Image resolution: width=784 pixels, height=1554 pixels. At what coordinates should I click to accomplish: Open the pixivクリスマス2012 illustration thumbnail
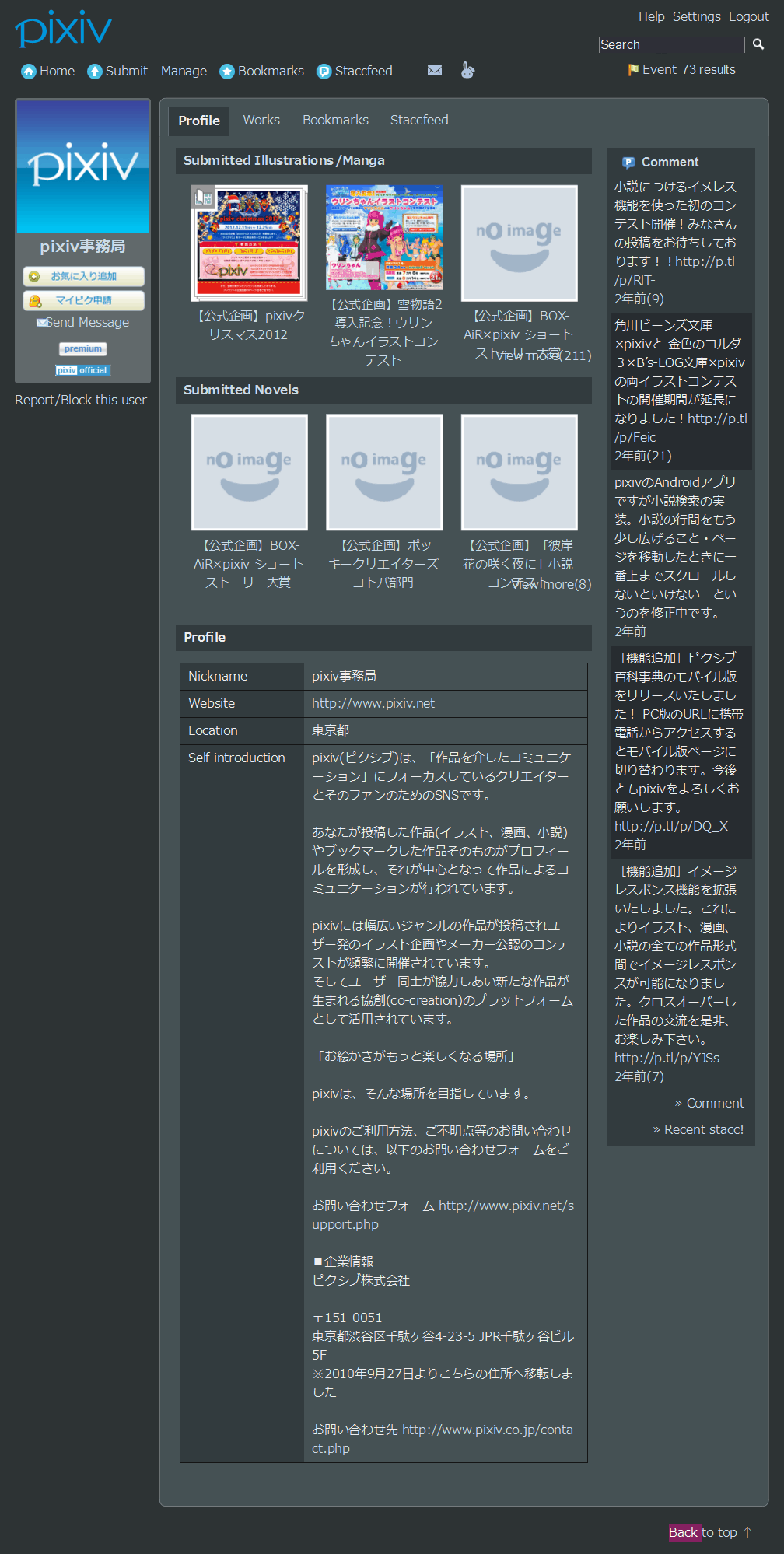click(x=249, y=243)
